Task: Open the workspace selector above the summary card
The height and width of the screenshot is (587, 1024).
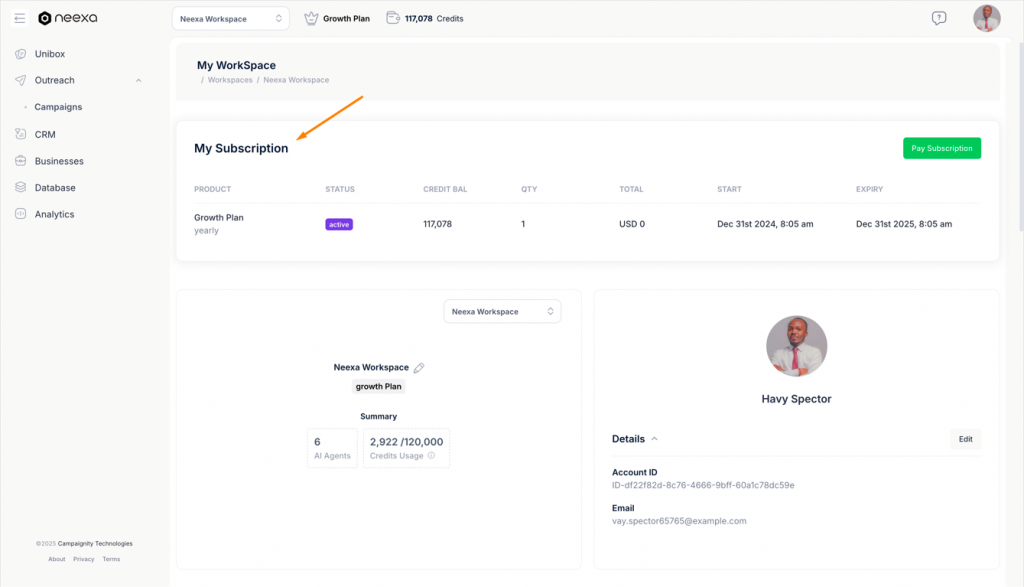Action: [x=502, y=311]
